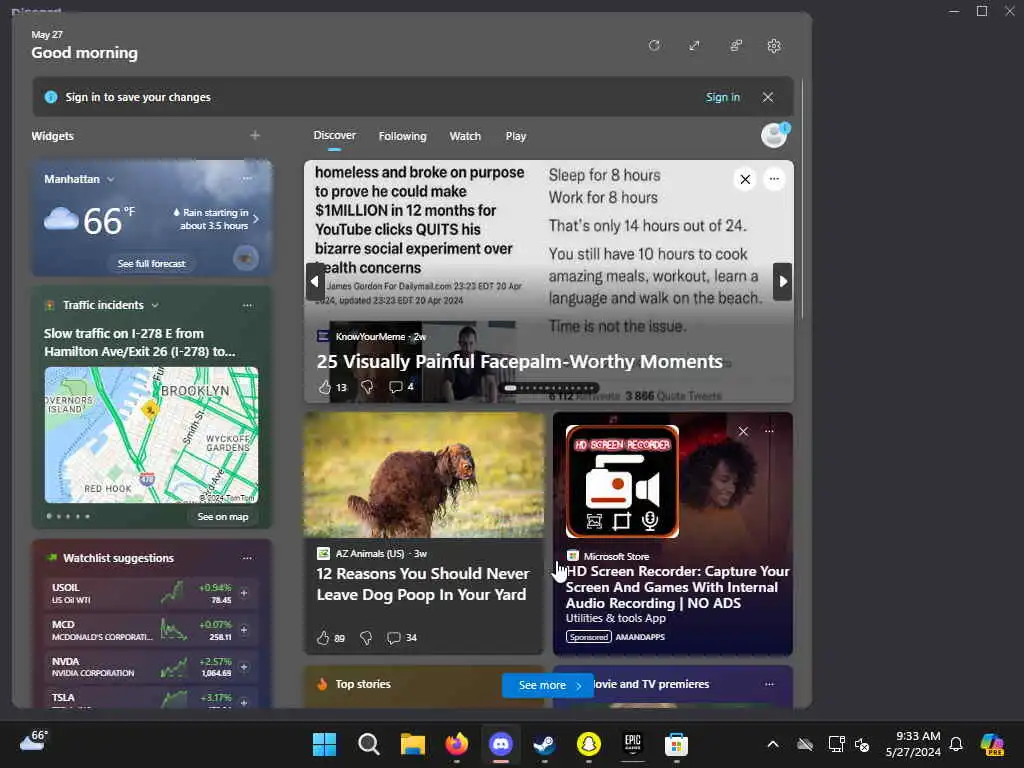Viewport: 1024px width, 768px height.
Task: Open more options on the carousel story card
Action: [x=774, y=179]
